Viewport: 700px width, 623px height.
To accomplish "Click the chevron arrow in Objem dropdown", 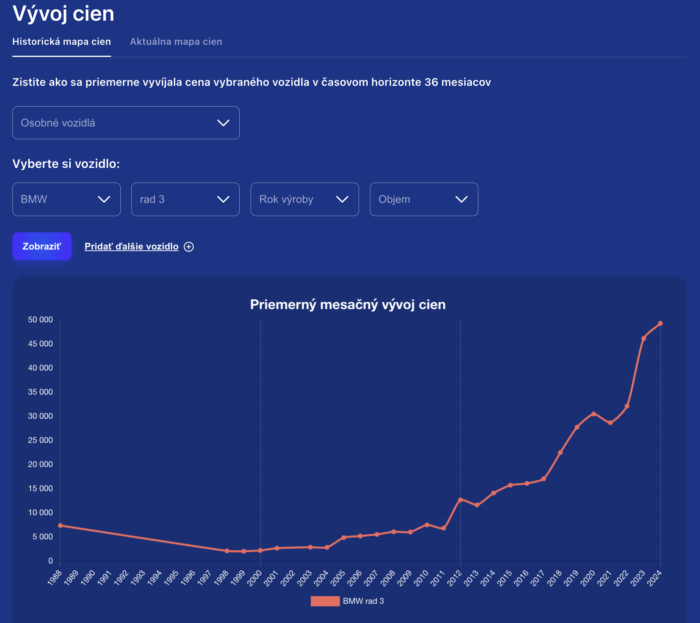I will [462, 199].
